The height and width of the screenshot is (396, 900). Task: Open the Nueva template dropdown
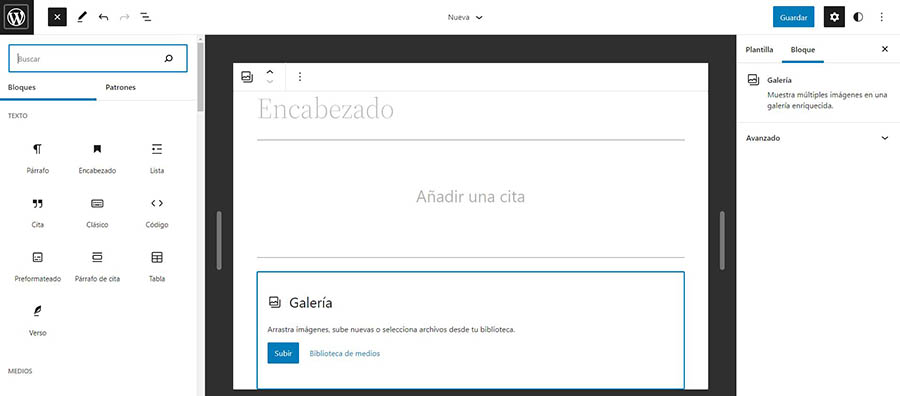coord(465,17)
